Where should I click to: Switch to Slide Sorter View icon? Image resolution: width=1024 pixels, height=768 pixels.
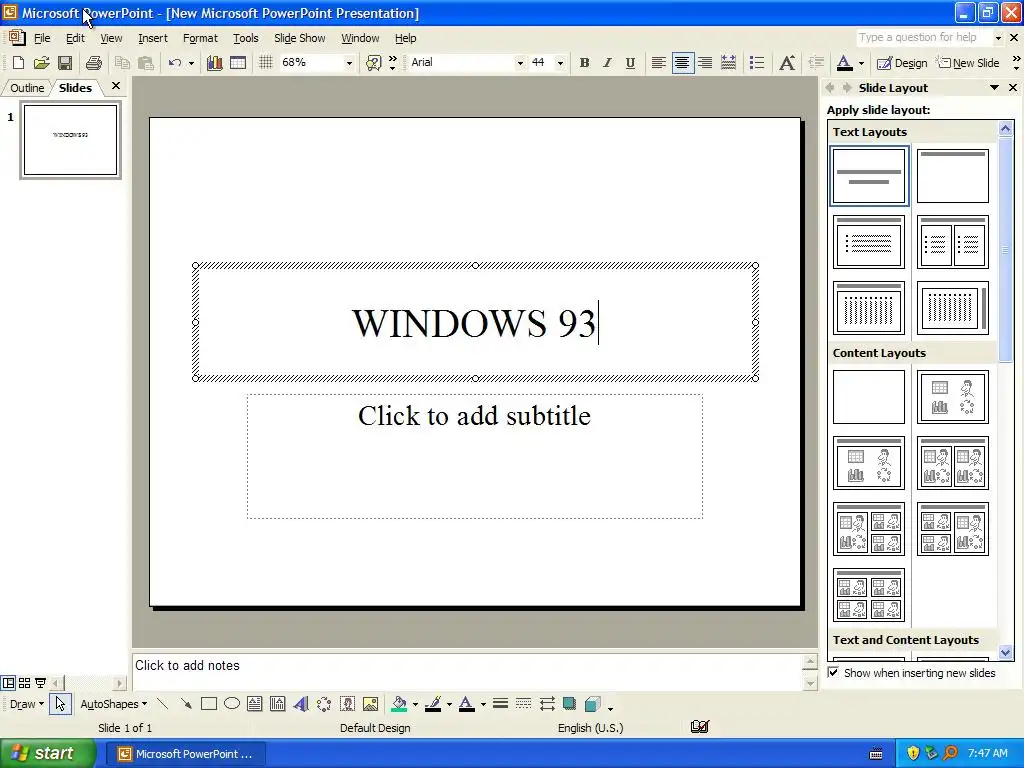[24, 683]
